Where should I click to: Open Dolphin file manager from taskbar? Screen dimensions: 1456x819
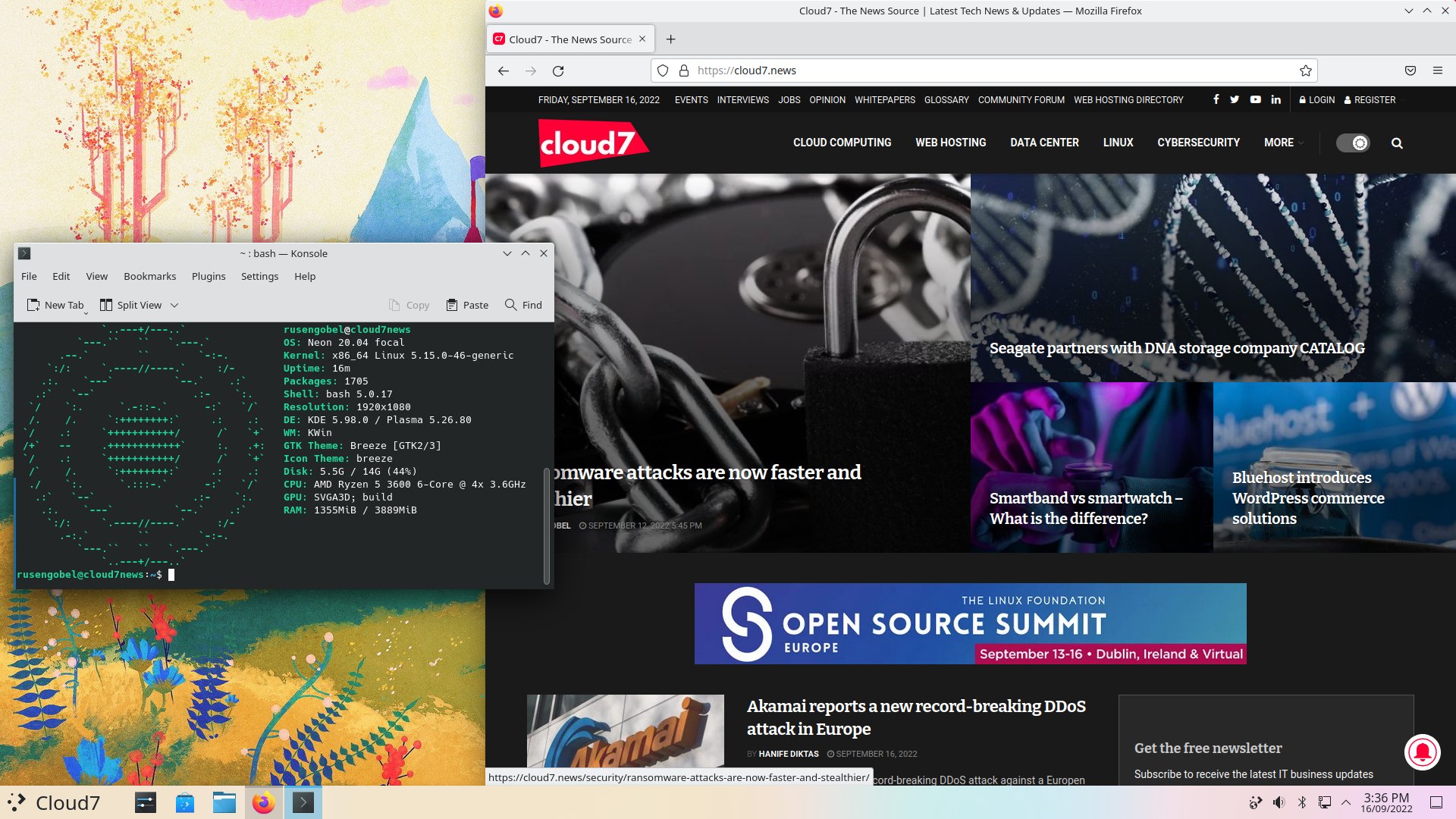click(x=224, y=802)
